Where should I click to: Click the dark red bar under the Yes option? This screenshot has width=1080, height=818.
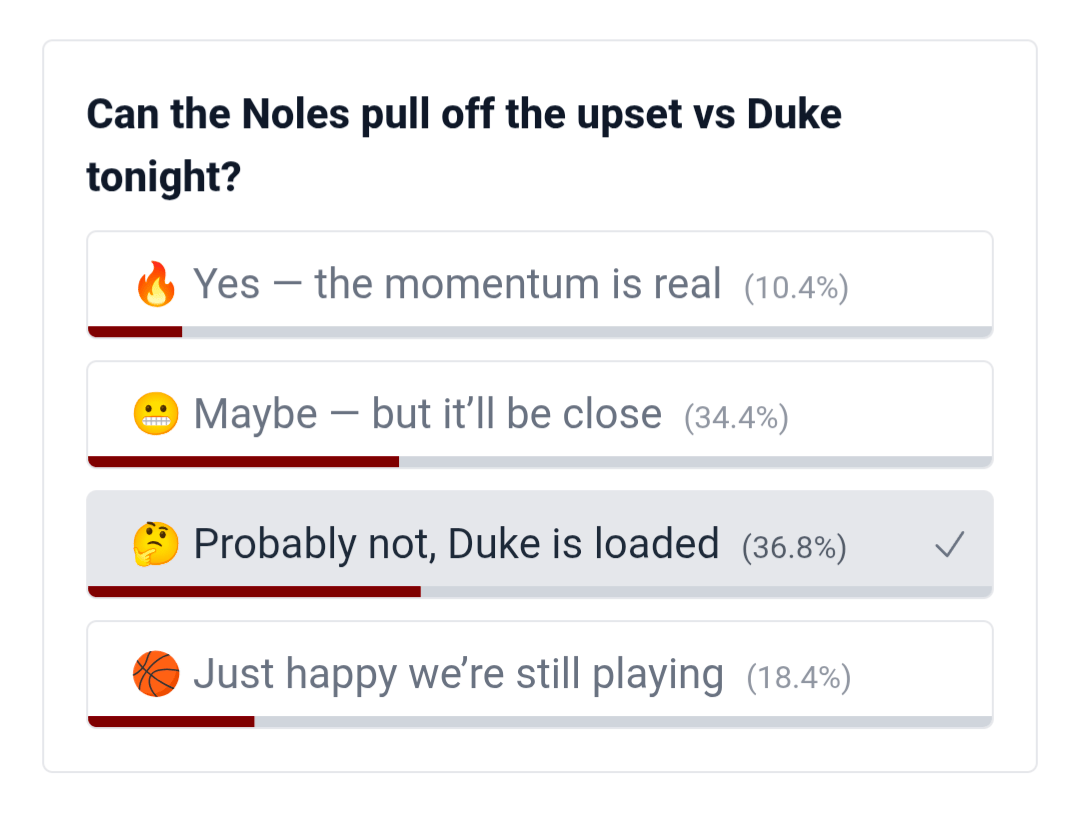coord(135,331)
